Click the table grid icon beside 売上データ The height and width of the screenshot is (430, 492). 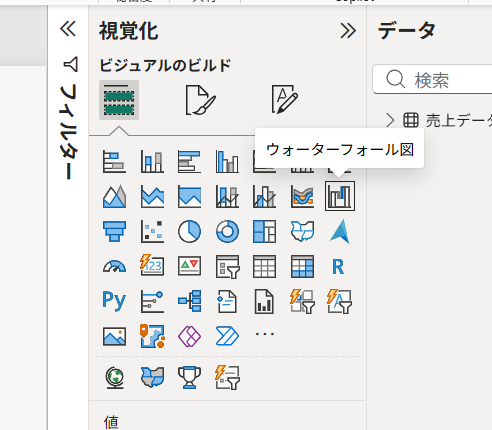(x=411, y=120)
